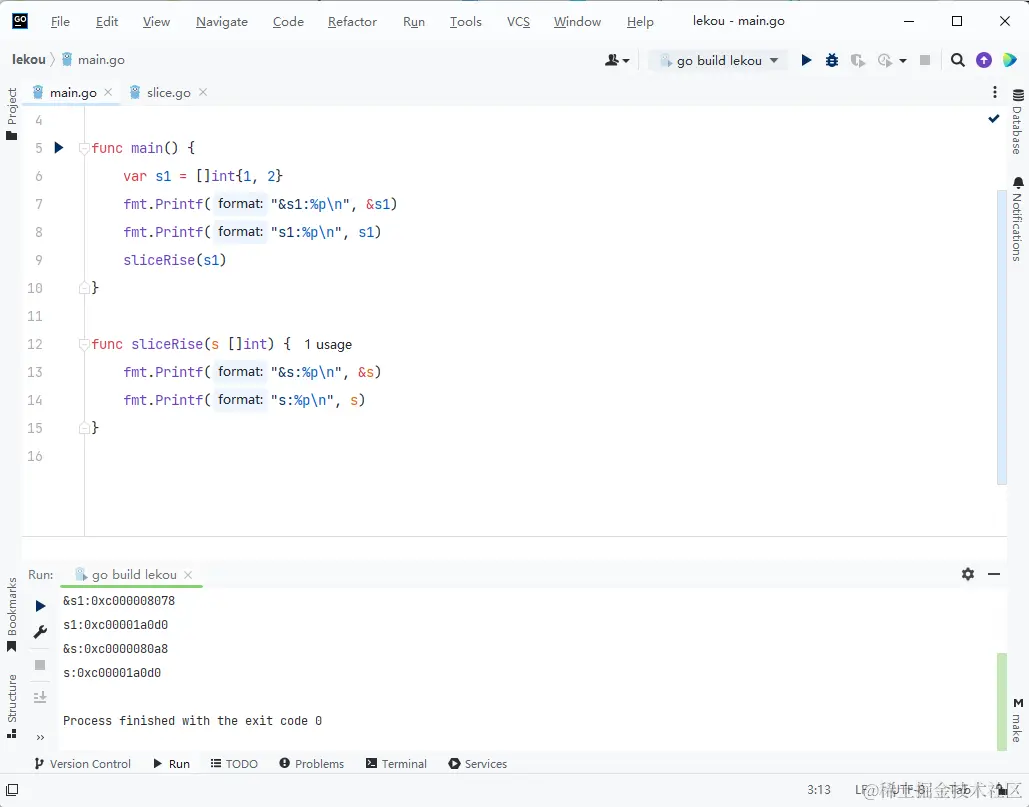
Task: Open the Structure tool window
Action: [12, 706]
